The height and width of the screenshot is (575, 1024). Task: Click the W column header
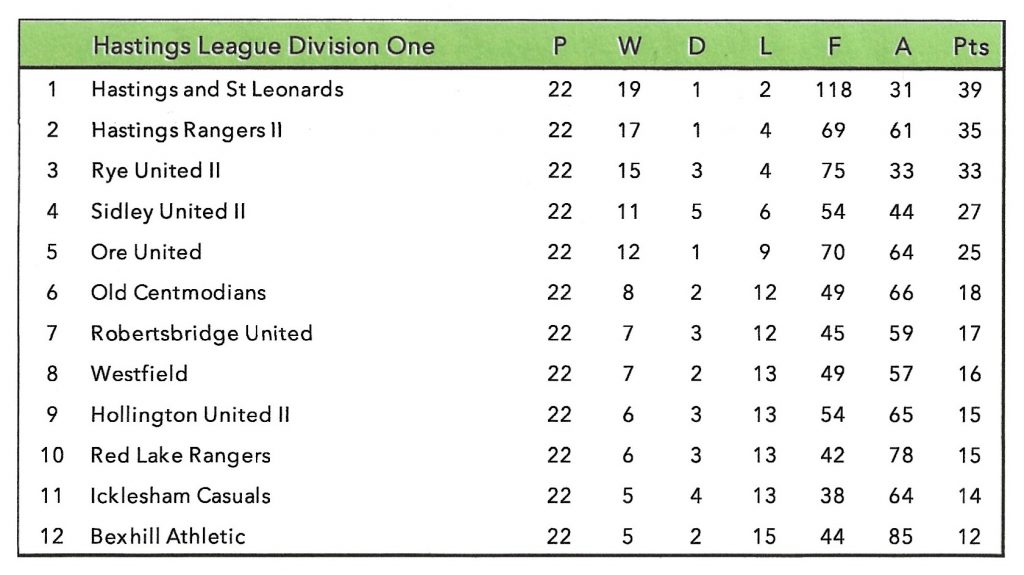tap(629, 47)
